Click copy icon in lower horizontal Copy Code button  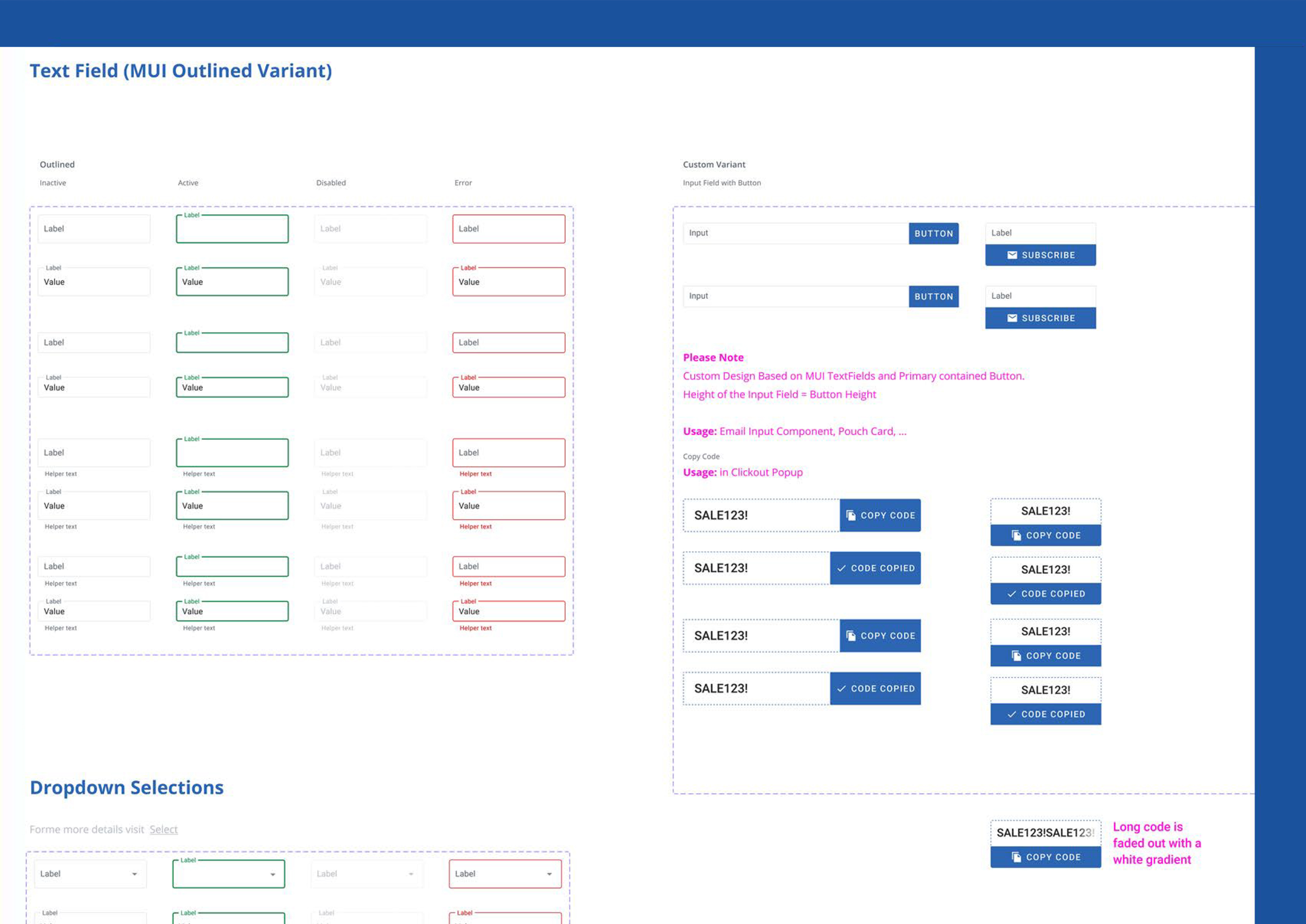coord(851,636)
